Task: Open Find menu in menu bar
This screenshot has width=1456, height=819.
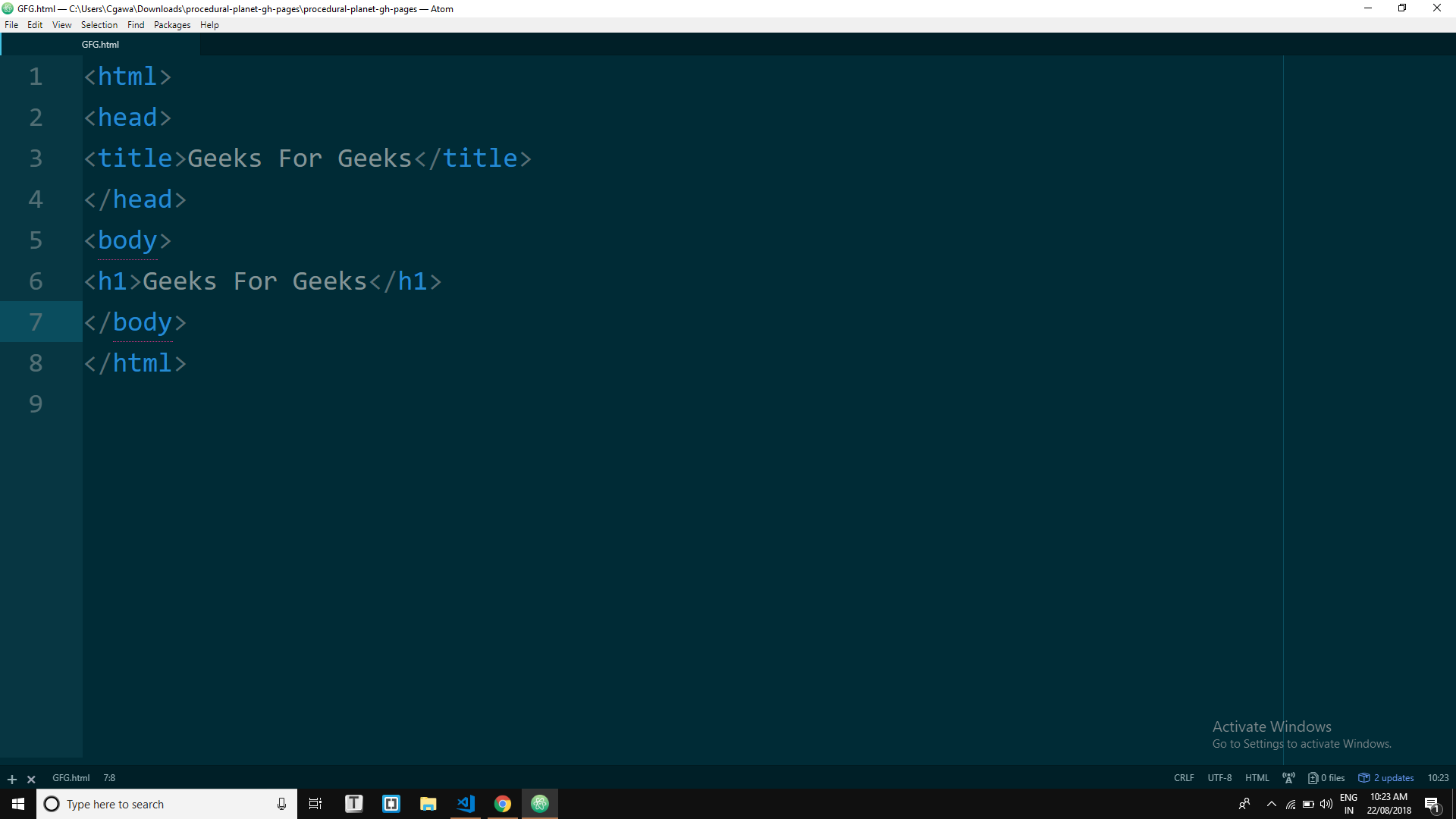Action: [x=135, y=24]
